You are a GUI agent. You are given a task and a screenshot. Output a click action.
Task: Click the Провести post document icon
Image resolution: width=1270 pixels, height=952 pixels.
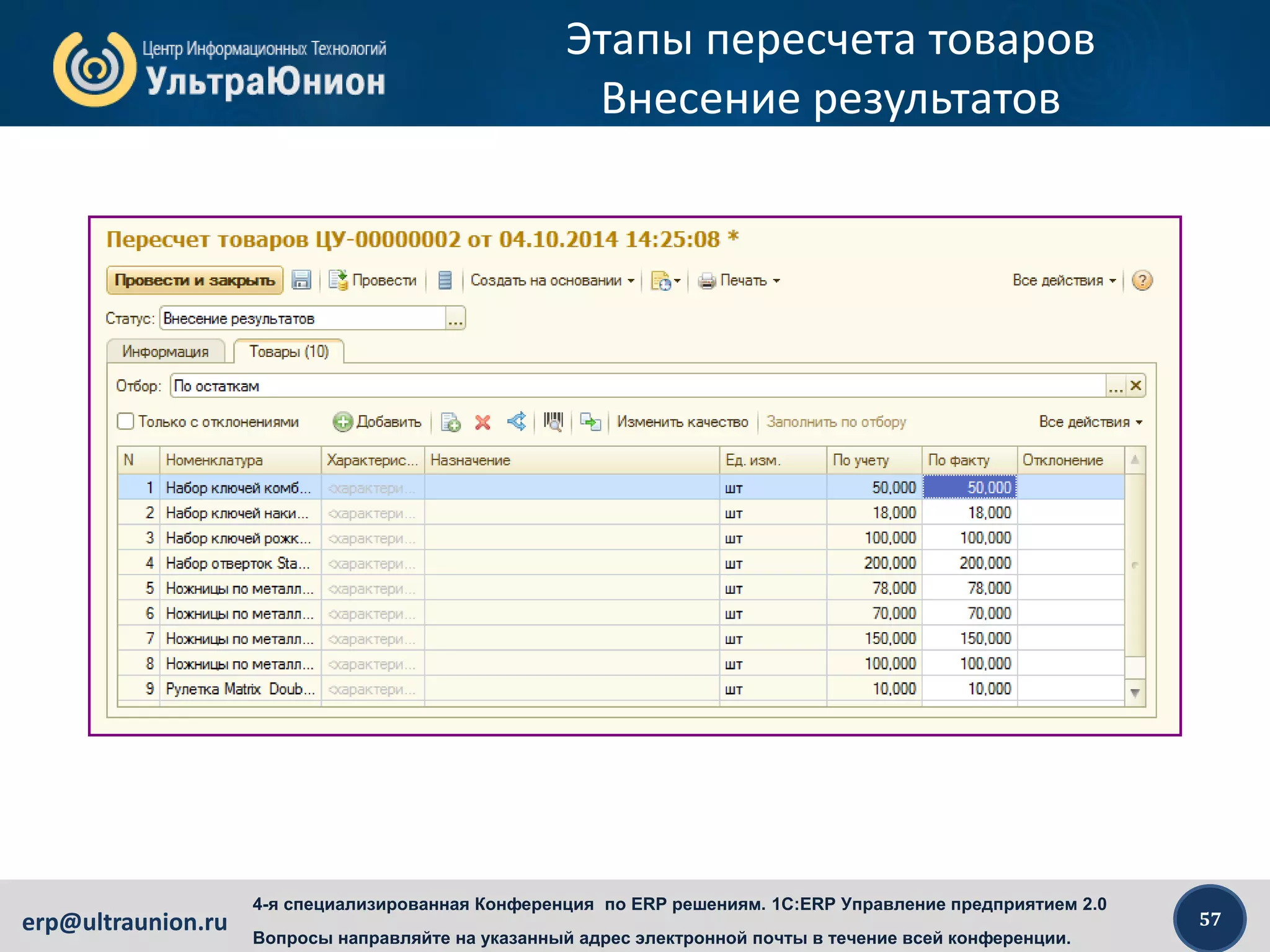(338, 280)
